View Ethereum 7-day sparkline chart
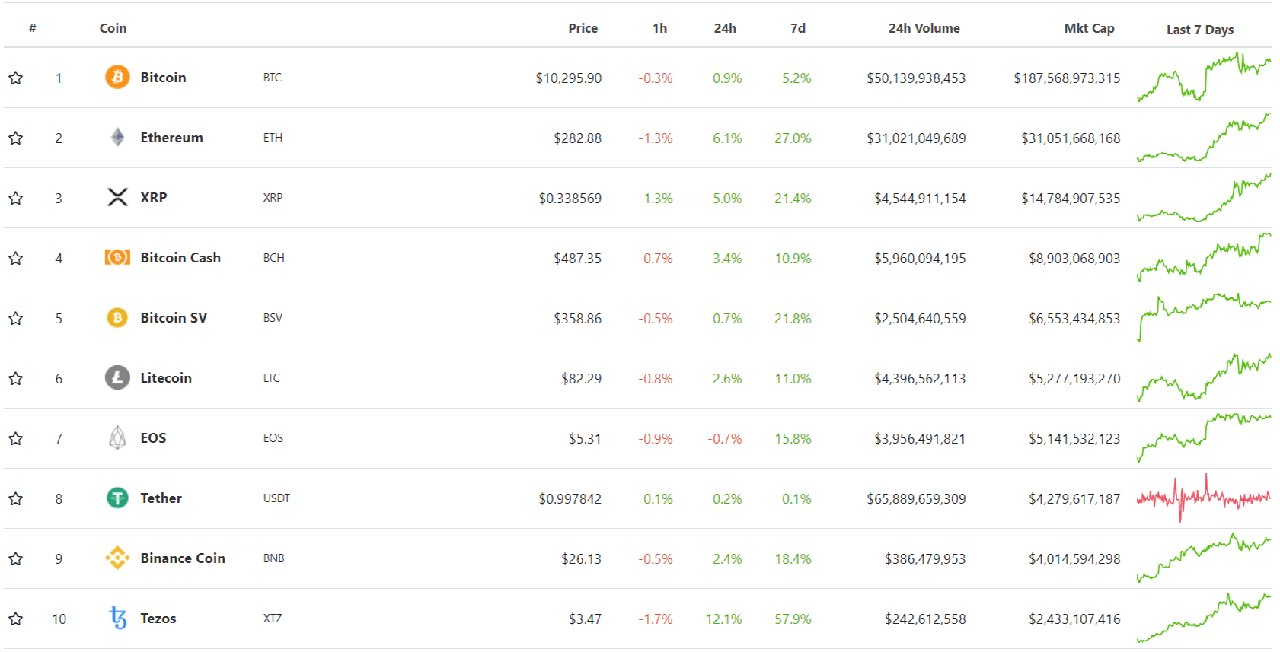This screenshot has width=1280, height=652. tap(1204, 137)
